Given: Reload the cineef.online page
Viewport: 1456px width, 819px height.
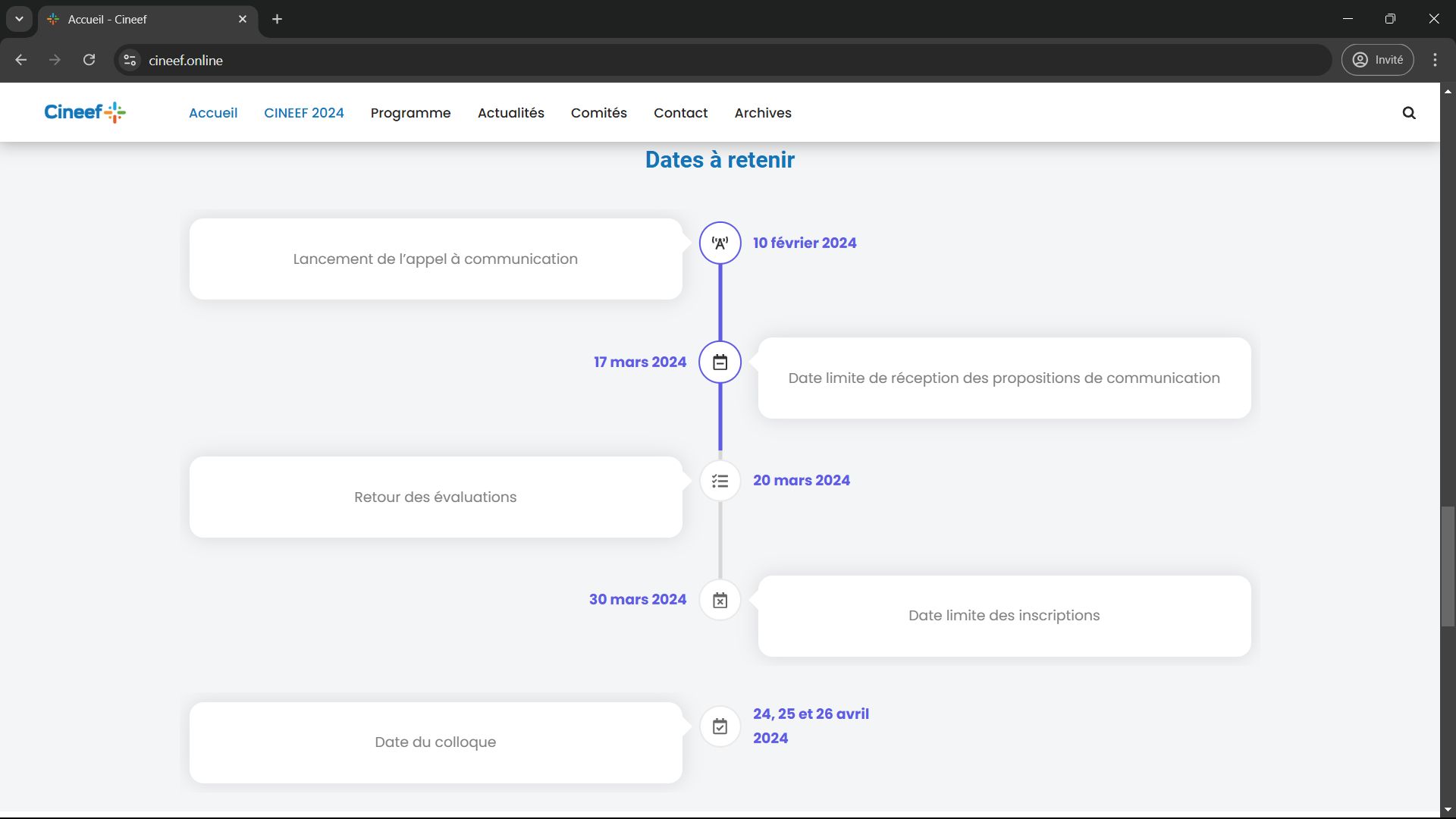Looking at the screenshot, I should [89, 60].
